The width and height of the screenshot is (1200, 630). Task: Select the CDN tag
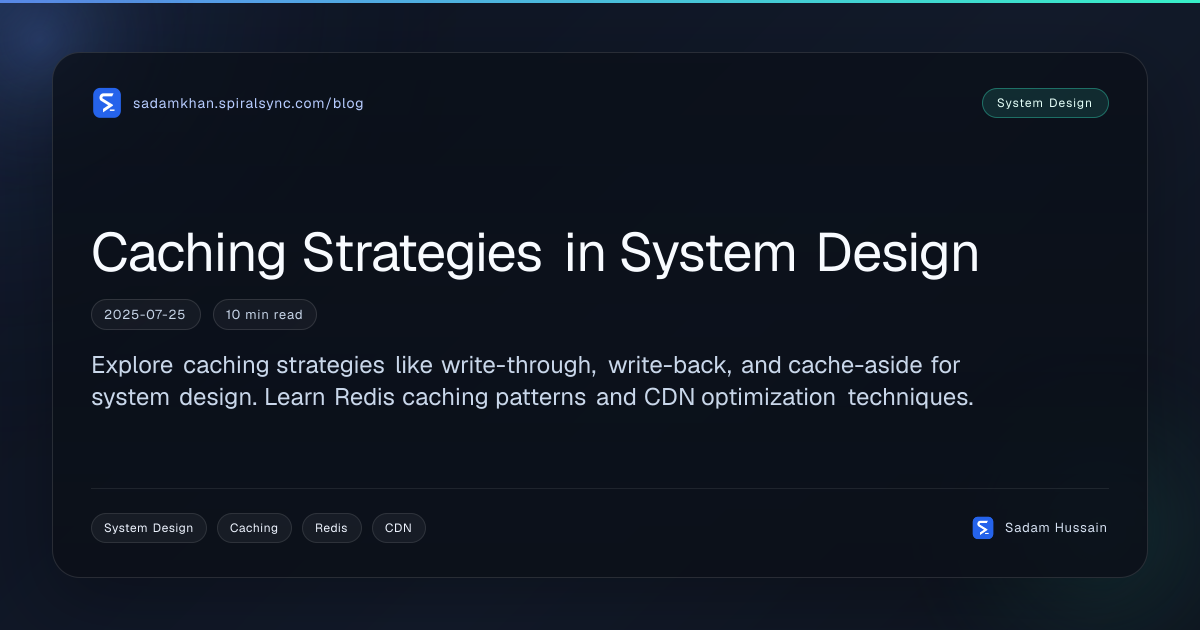(399, 528)
